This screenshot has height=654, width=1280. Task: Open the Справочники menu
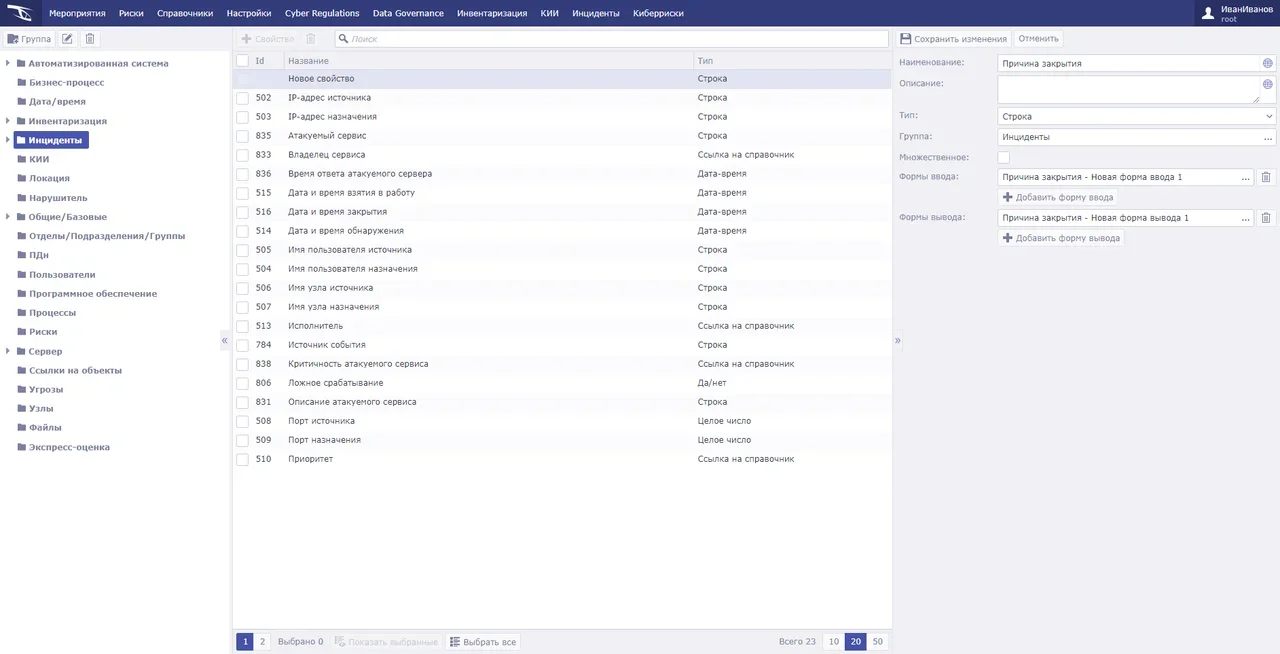tap(185, 13)
